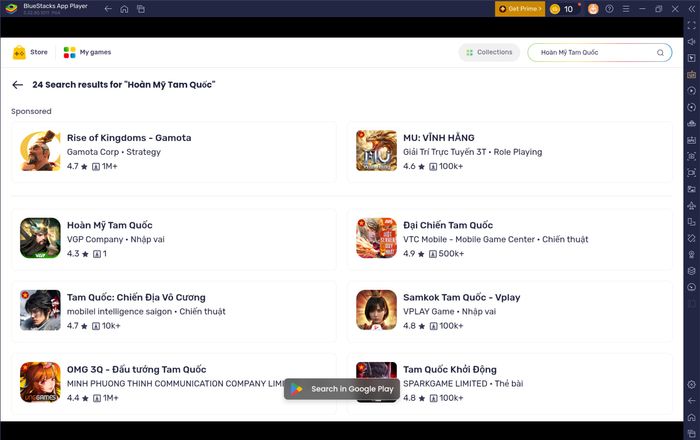700x440 pixels.
Task: Click title bar back arrow icon
Action: (108, 9)
